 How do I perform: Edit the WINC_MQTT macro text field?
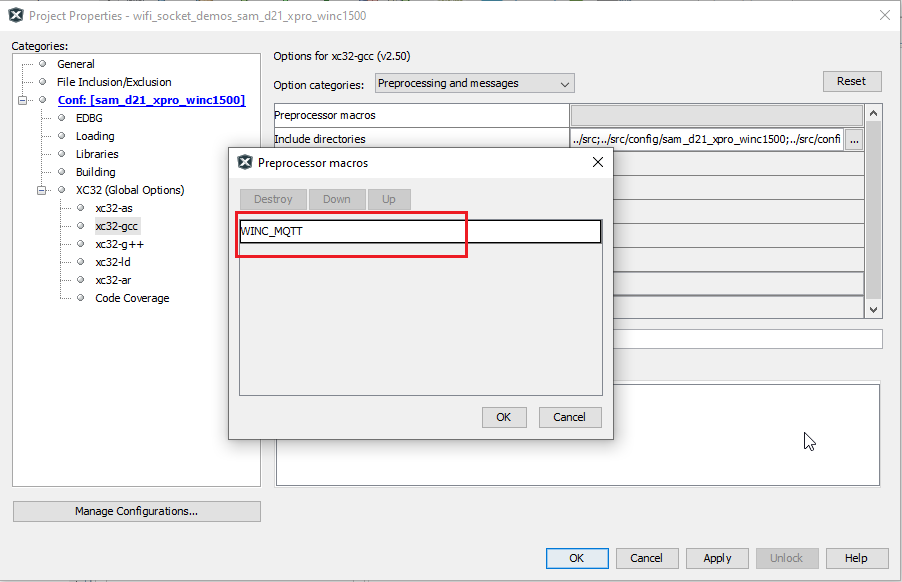(x=351, y=231)
